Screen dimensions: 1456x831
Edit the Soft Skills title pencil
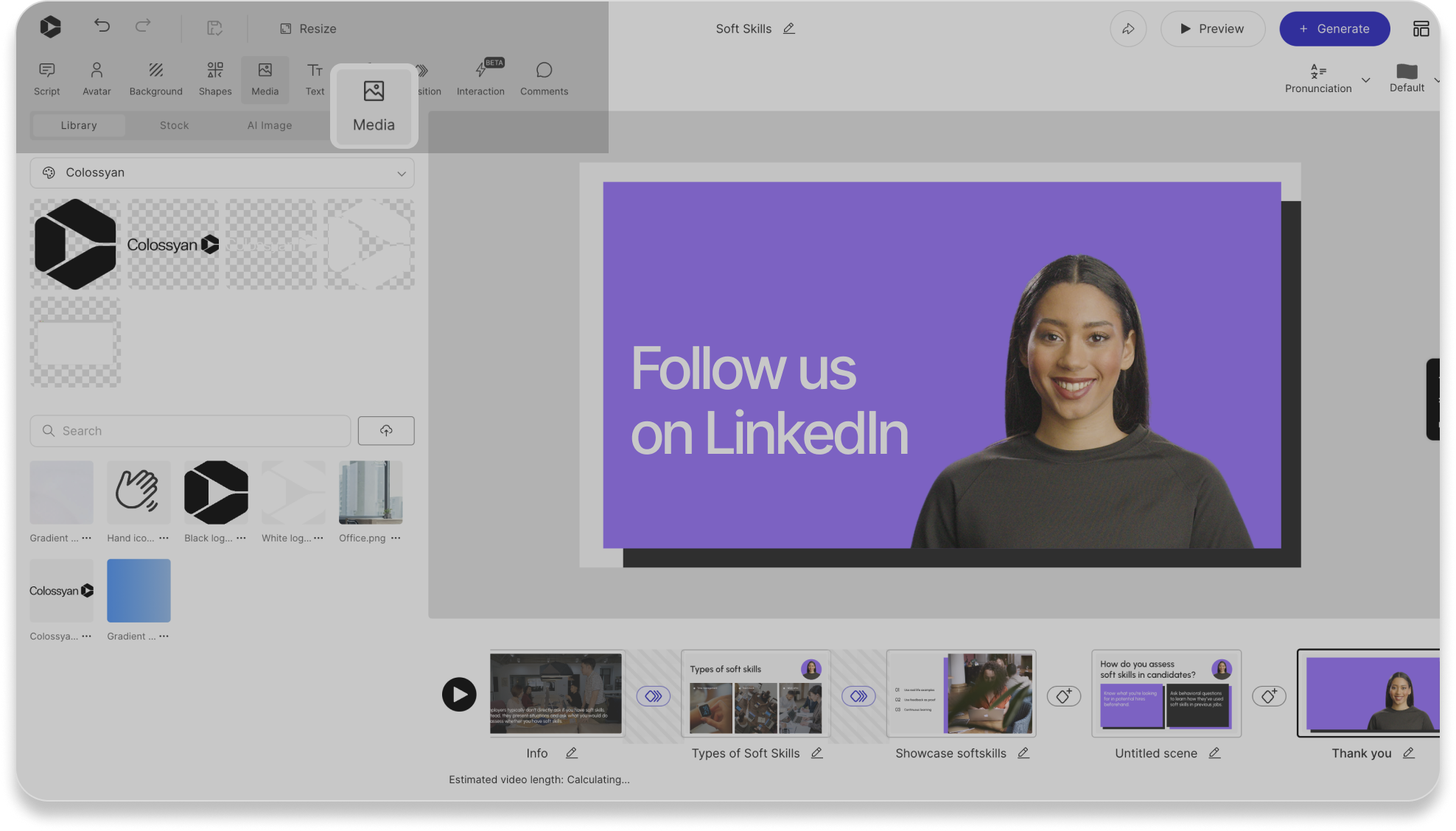click(x=789, y=28)
